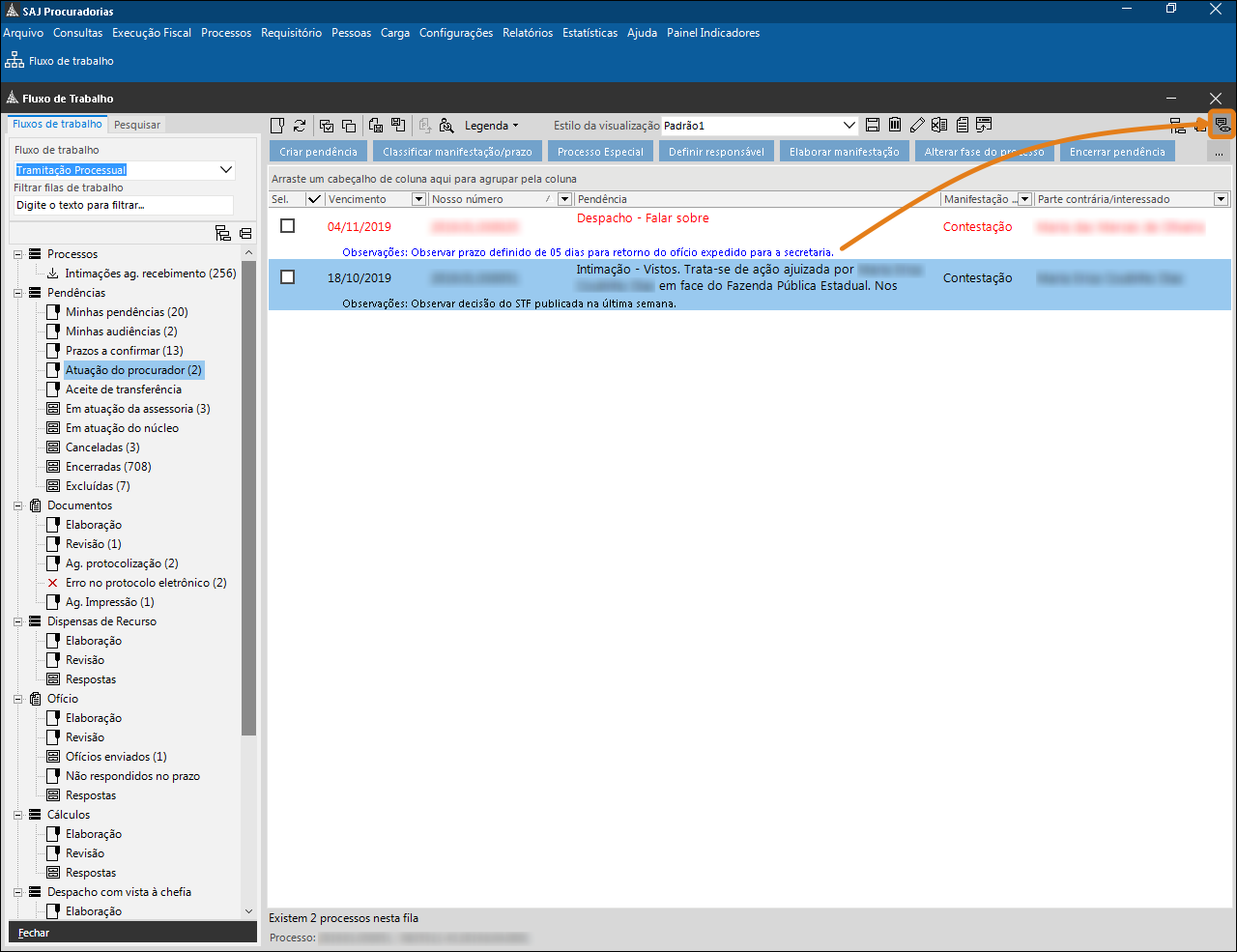Viewport: 1237px width, 952px height.
Task: Click the trash can delete style icon
Action: point(895,125)
